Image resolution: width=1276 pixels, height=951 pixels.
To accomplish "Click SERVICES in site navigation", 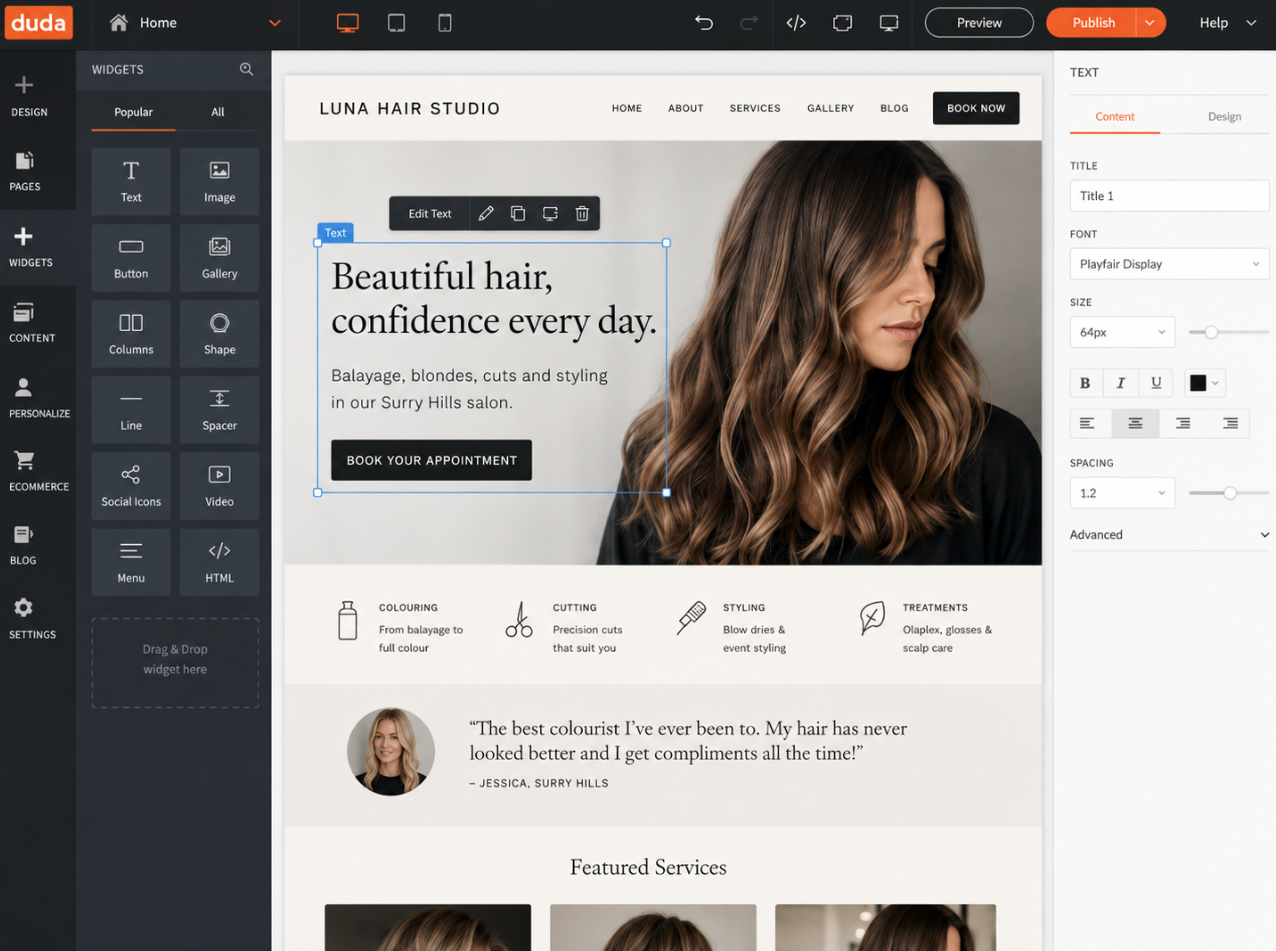I will coord(755,108).
